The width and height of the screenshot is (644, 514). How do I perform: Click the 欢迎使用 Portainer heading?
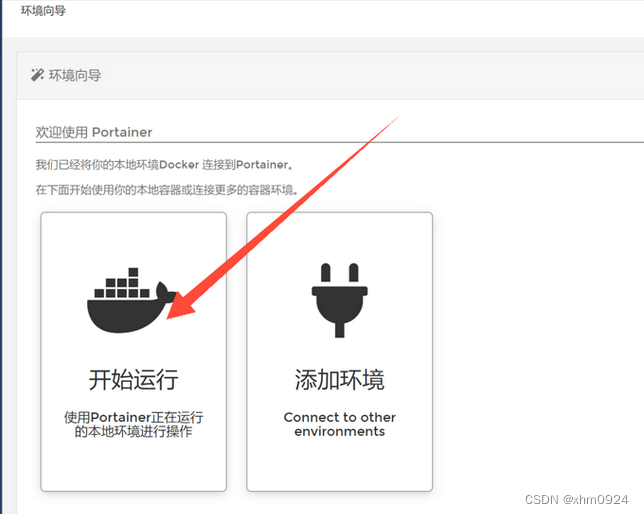[94, 132]
